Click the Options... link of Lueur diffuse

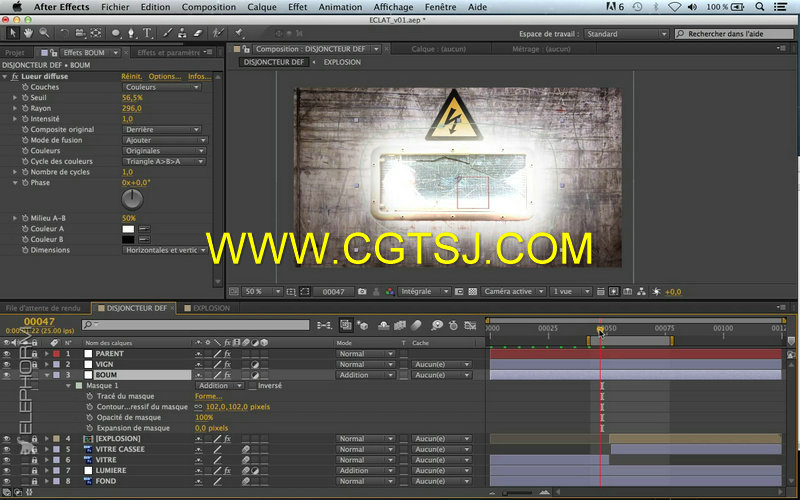[x=165, y=76]
